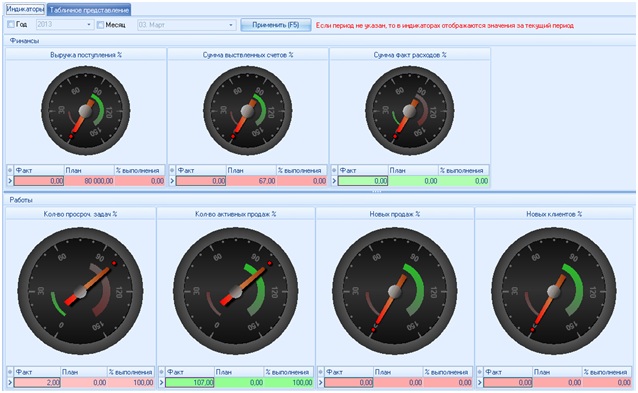
Task: Click row indicator arrow in Кол-во активных продаж table
Action: [162, 382]
